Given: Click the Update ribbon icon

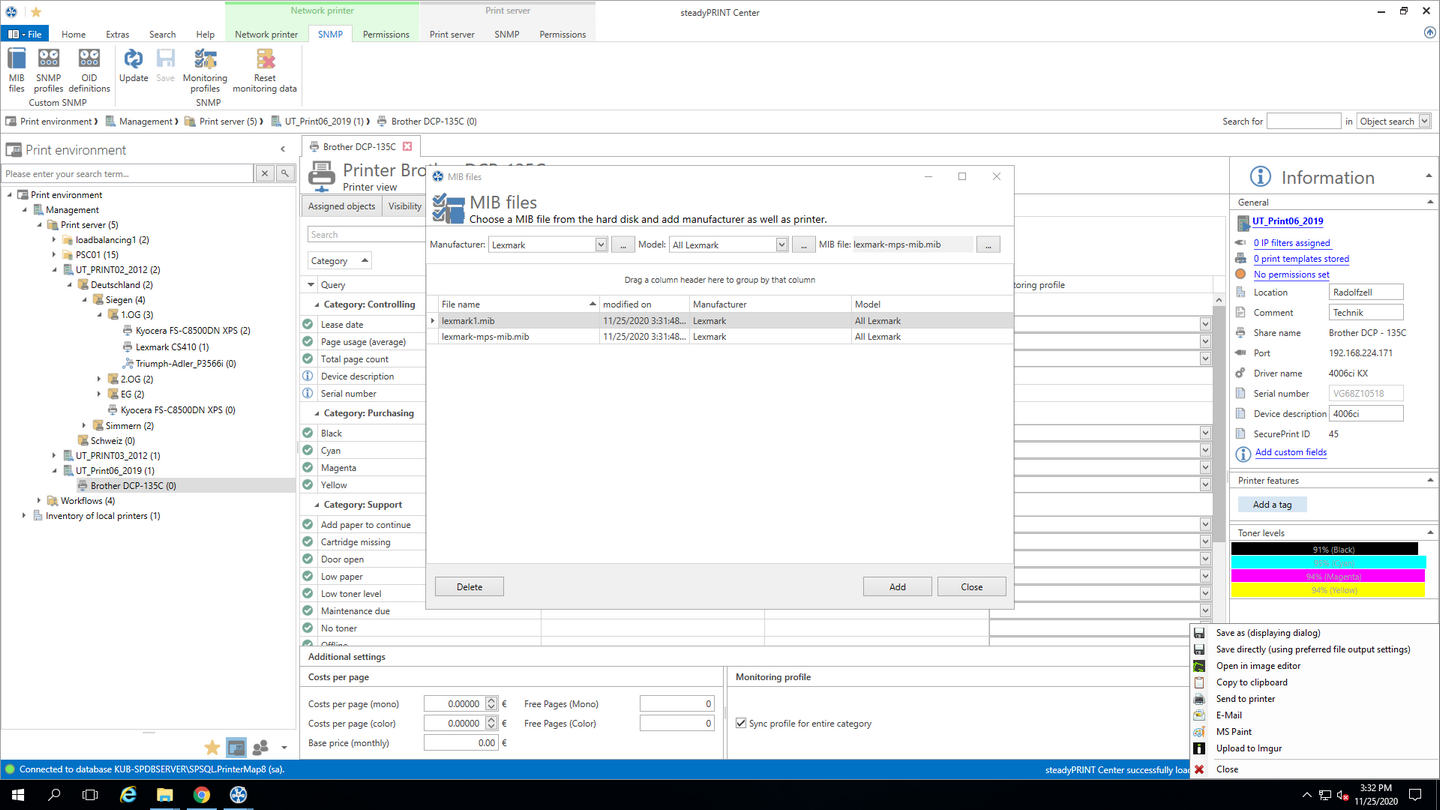Looking at the screenshot, I should point(133,66).
